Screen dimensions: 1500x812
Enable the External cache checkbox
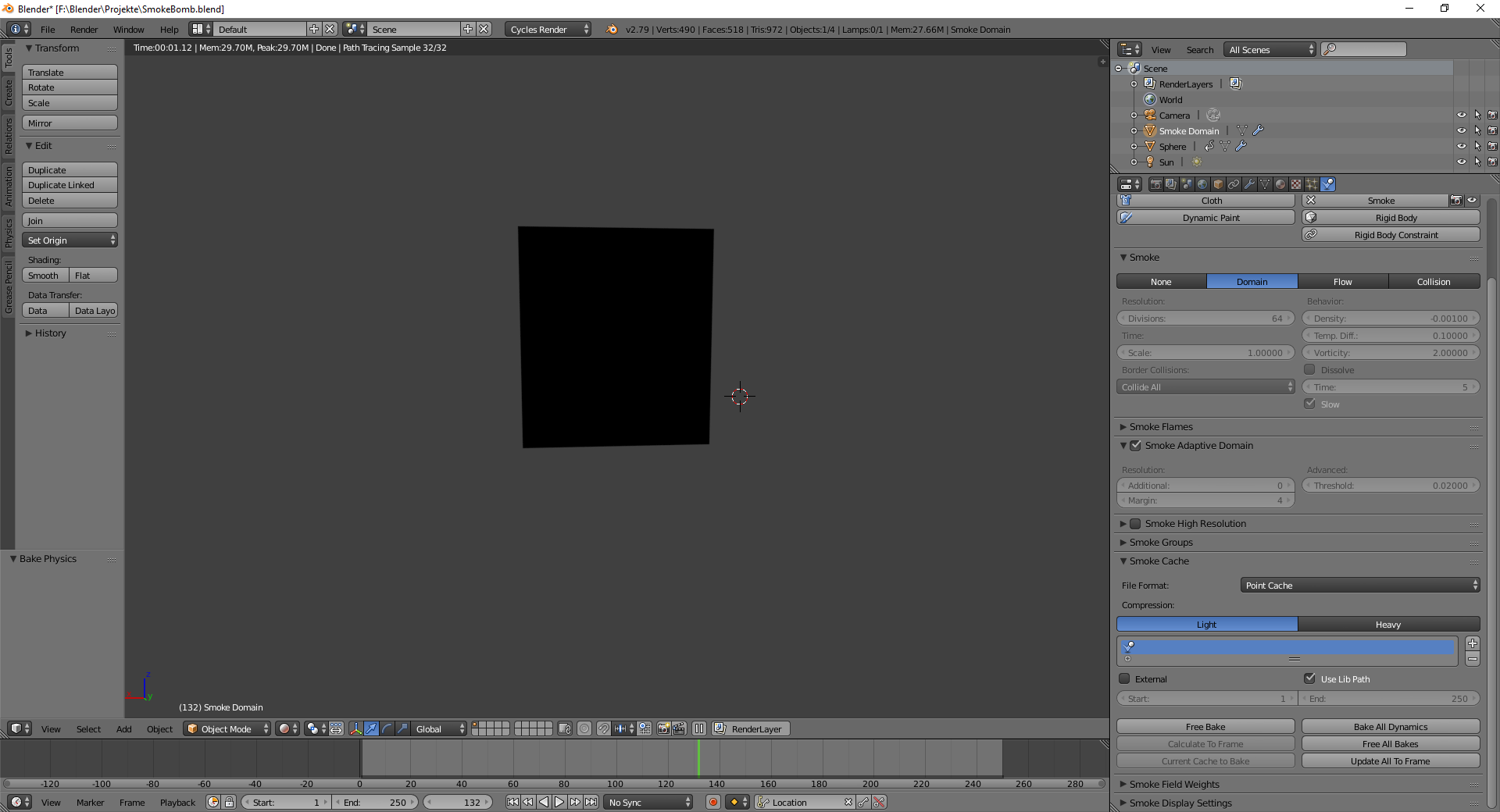(x=1125, y=678)
